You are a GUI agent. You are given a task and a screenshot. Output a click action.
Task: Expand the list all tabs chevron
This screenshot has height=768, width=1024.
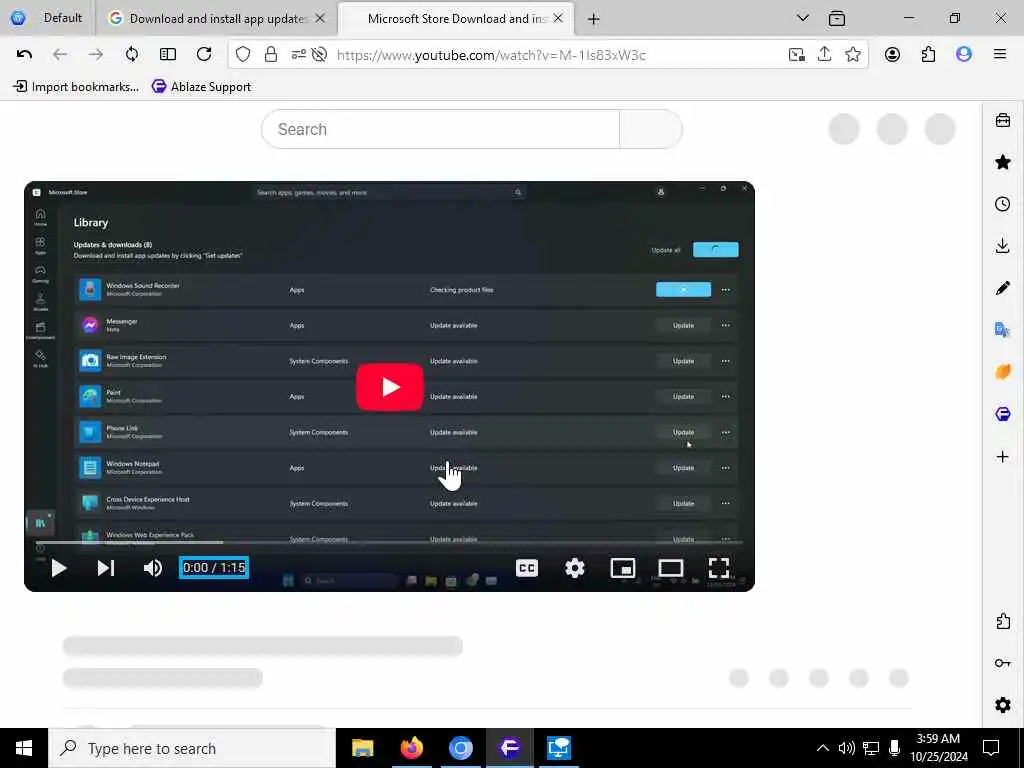[803, 18]
